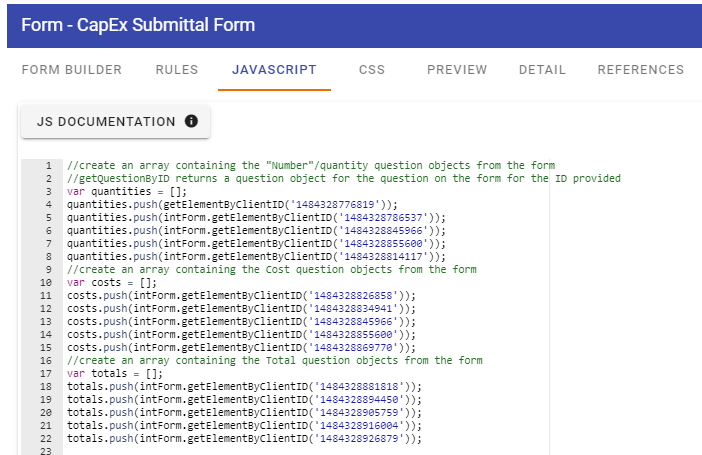The width and height of the screenshot is (702, 455).
Task: Place cursor on var costs line
Action: (112, 283)
